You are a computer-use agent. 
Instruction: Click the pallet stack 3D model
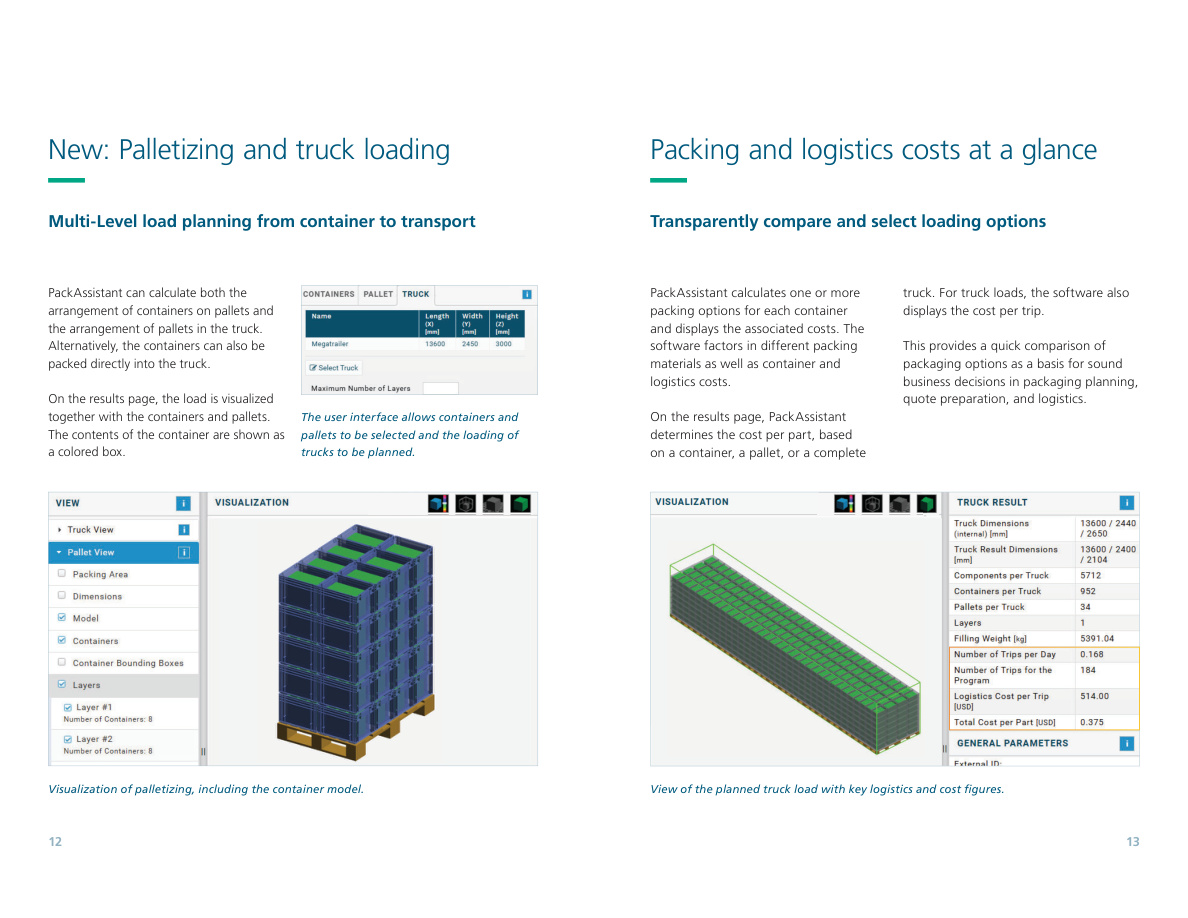(x=356, y=640)
